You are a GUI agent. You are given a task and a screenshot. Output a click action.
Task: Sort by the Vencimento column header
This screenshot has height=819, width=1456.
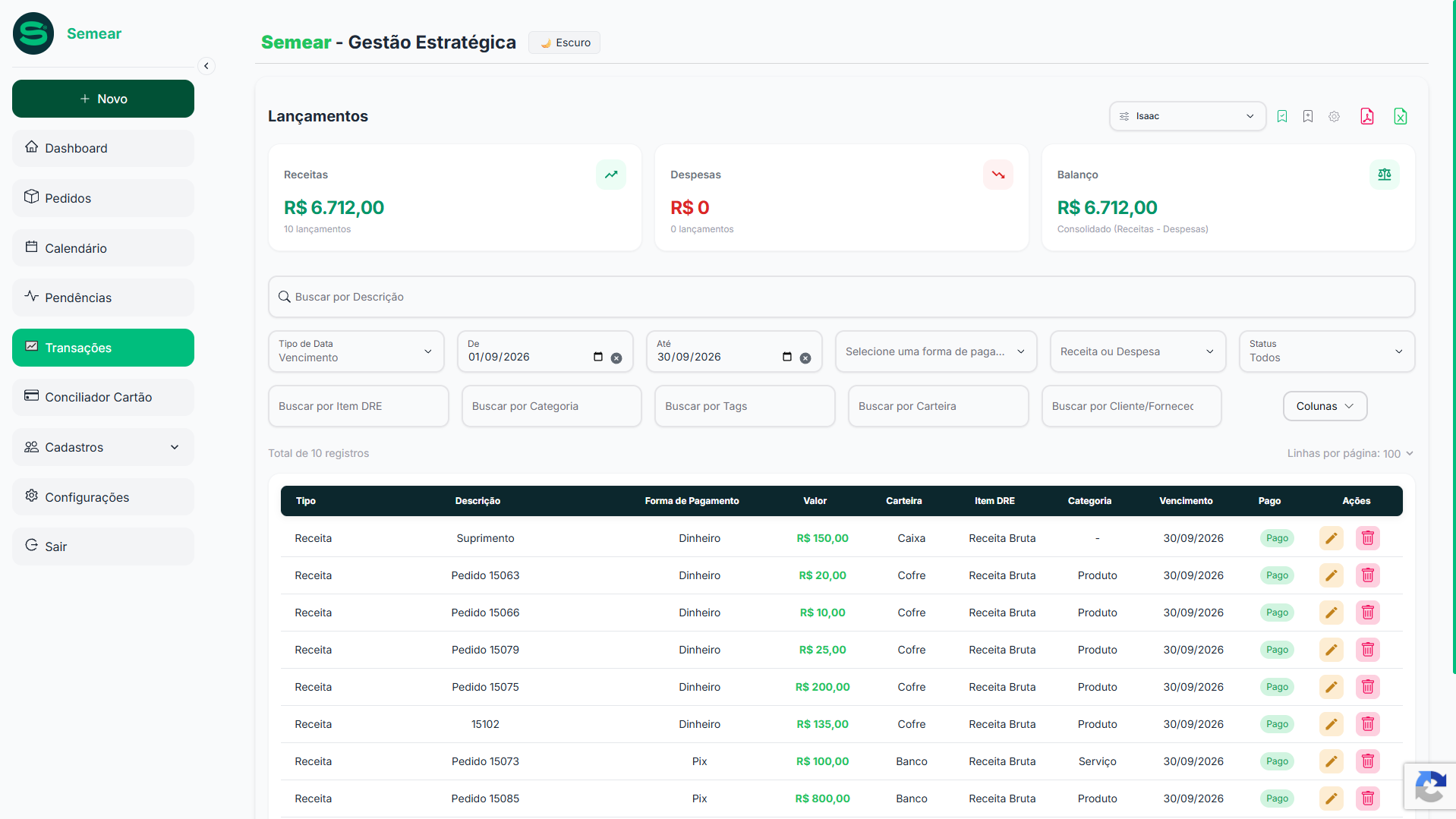tap(1186, 501)
